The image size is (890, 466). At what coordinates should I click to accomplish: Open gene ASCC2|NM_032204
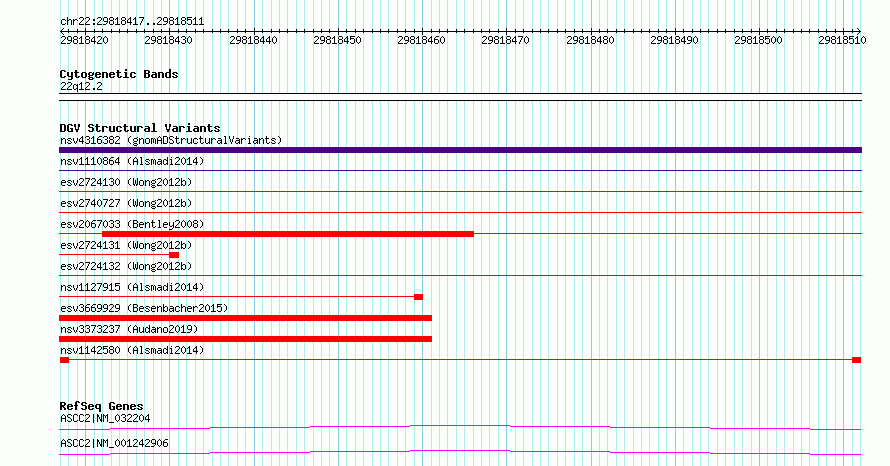tap(105, 418)
